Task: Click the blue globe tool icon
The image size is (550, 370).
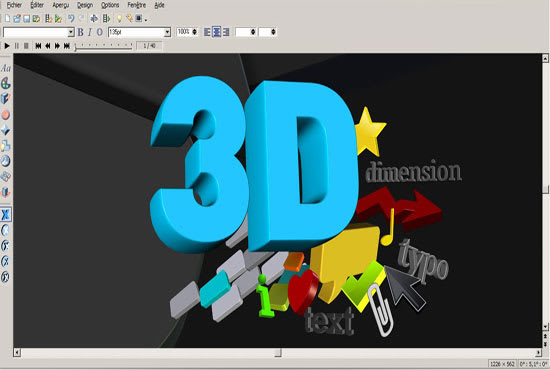Action: [x=6, y=161]
